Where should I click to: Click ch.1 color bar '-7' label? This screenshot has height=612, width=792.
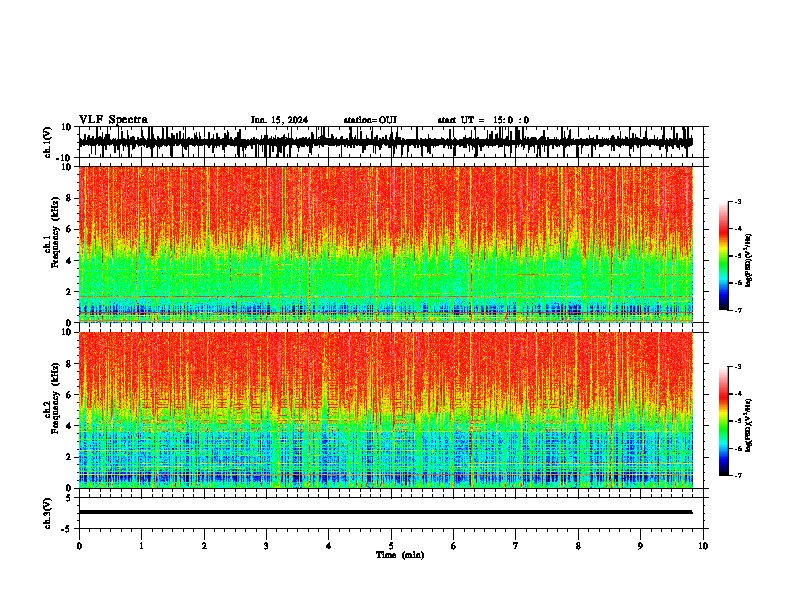pyautogui.click(x=738, y=310)
